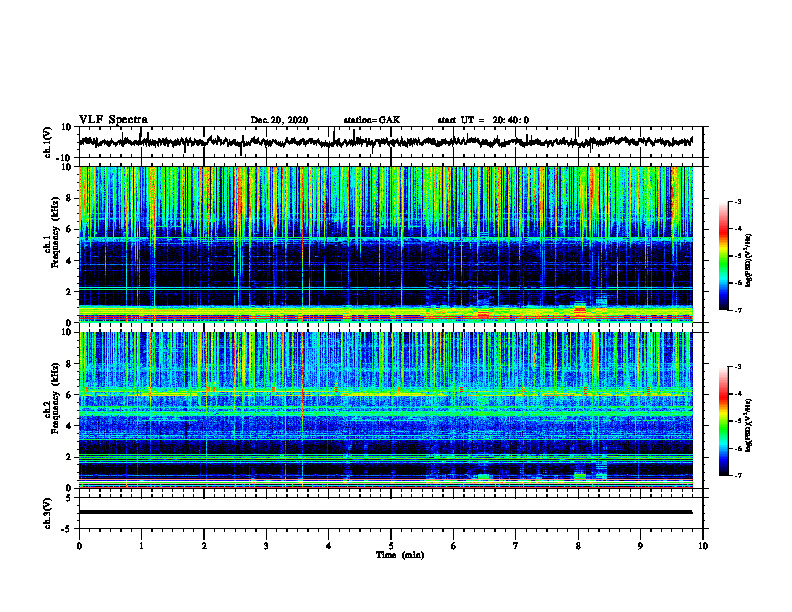This screenshot has height=612, width=792.
Task: Click the ch.1(V) waveform trace
Action: (385, 142)
